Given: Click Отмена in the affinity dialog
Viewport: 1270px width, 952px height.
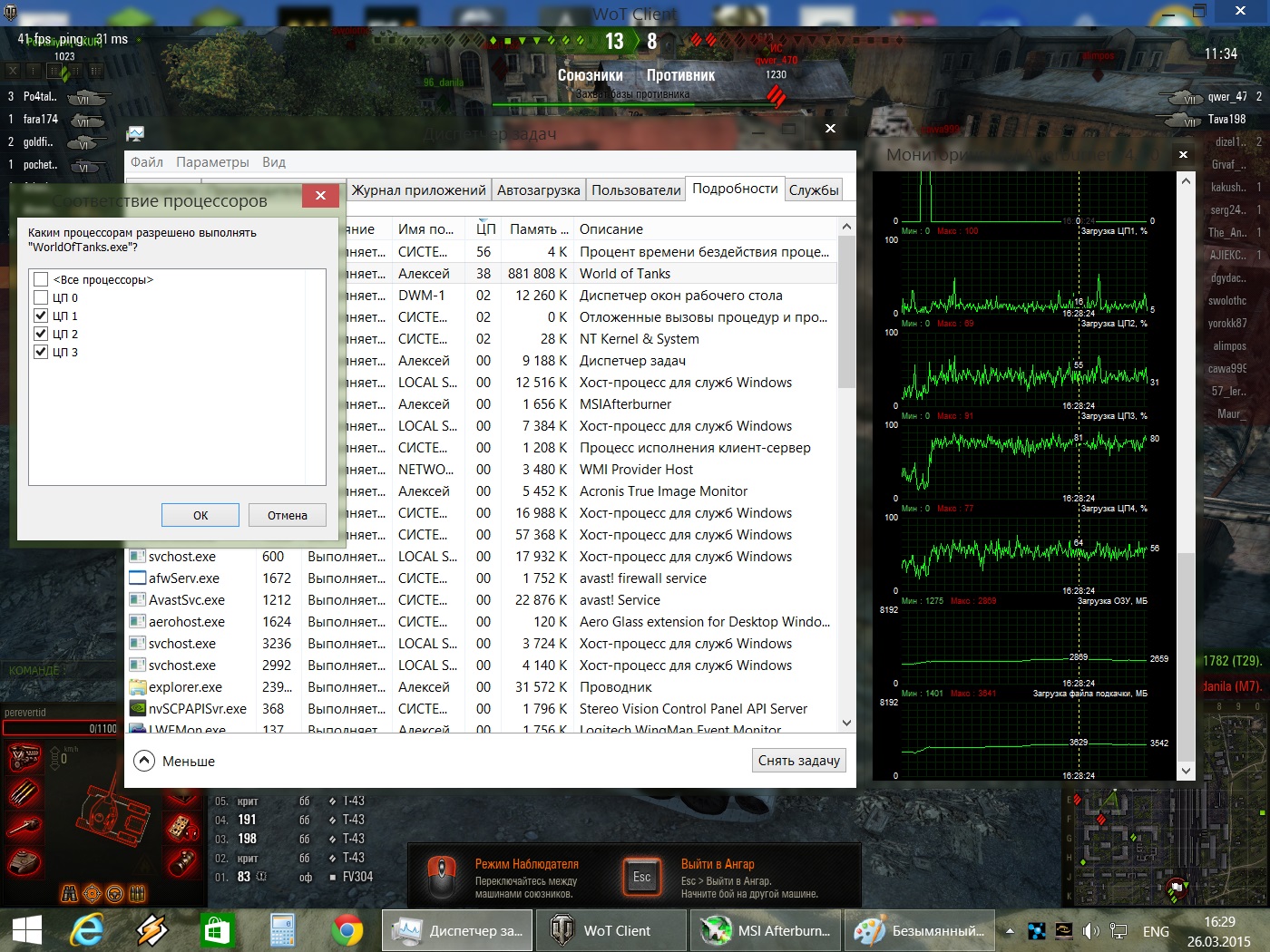Looking at the screenshot, I should tap(288, 515).
